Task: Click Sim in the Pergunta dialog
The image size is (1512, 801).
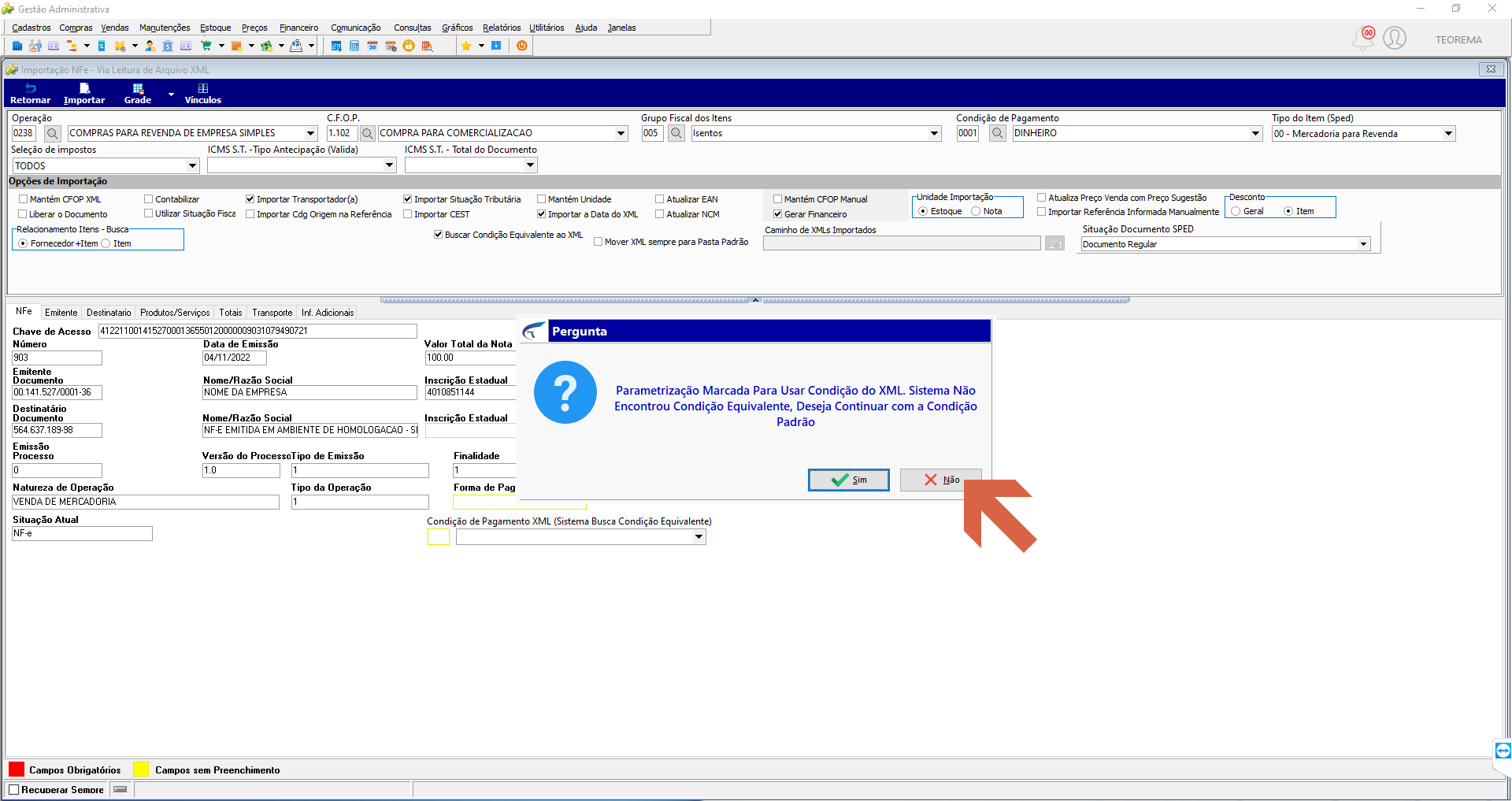Action: 849,480
